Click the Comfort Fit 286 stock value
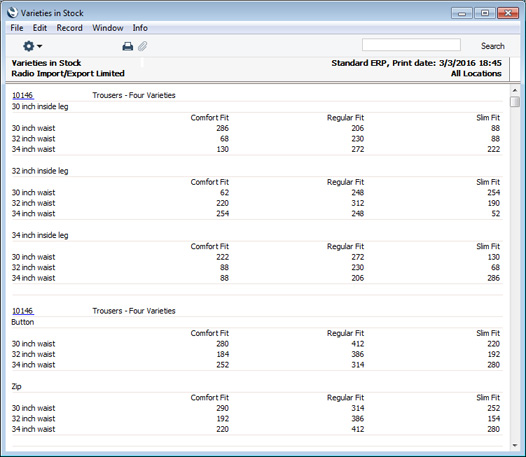 coord(222,128)
